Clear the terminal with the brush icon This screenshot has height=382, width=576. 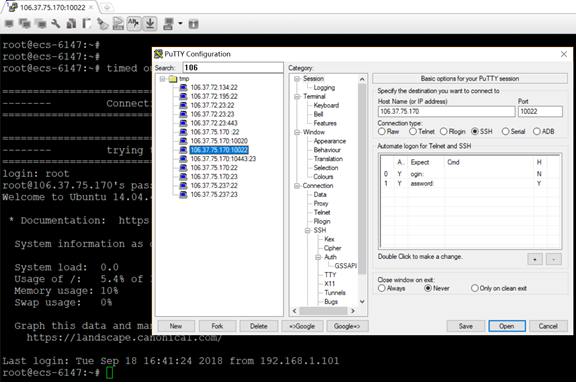click(102, 24)
